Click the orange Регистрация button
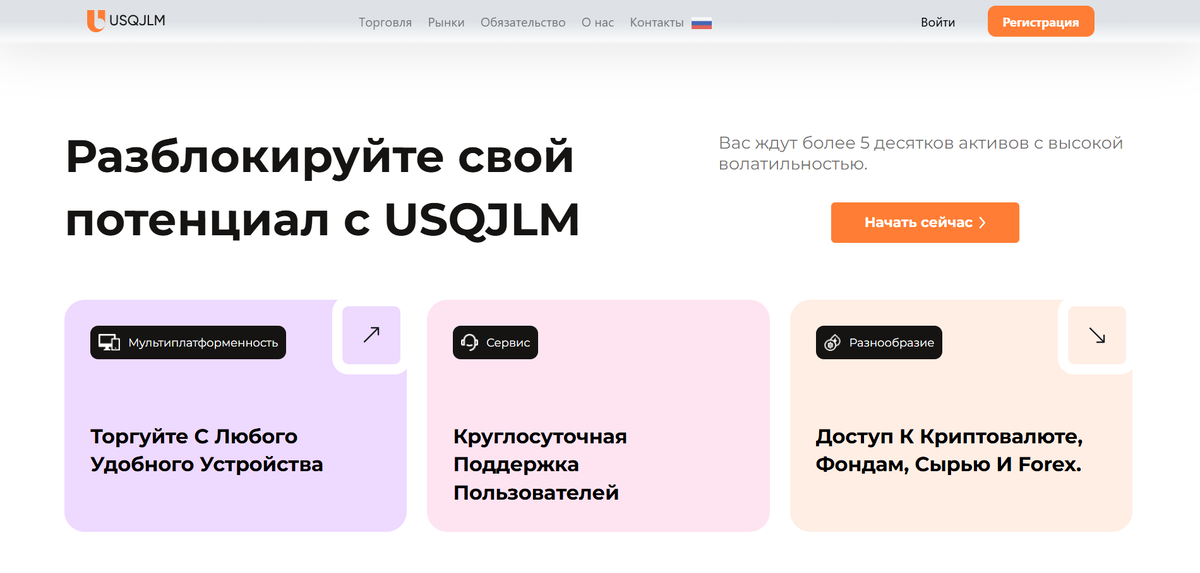 coord(1041,22)
